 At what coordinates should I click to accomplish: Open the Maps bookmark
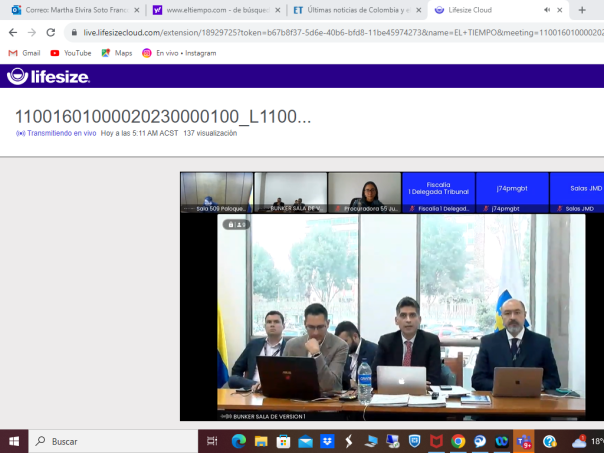117,53
